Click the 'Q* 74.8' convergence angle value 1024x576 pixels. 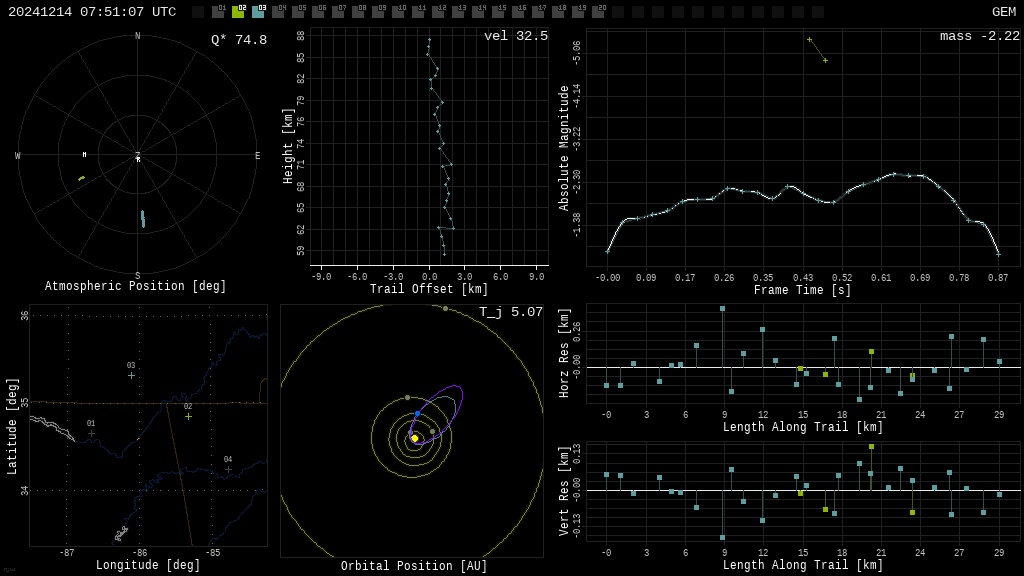coord(238,40)
